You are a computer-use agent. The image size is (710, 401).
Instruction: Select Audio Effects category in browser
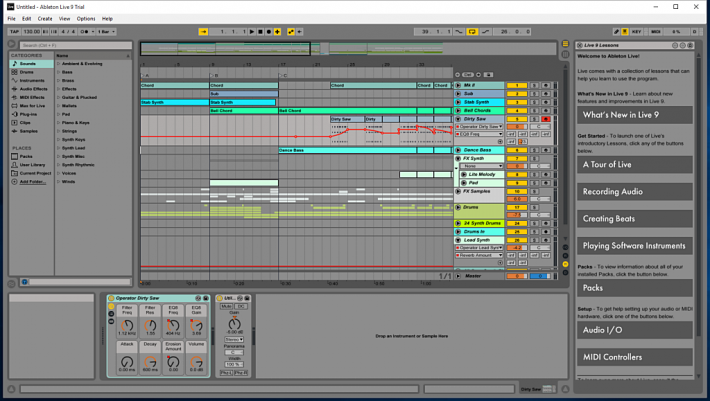pos(33,89)
